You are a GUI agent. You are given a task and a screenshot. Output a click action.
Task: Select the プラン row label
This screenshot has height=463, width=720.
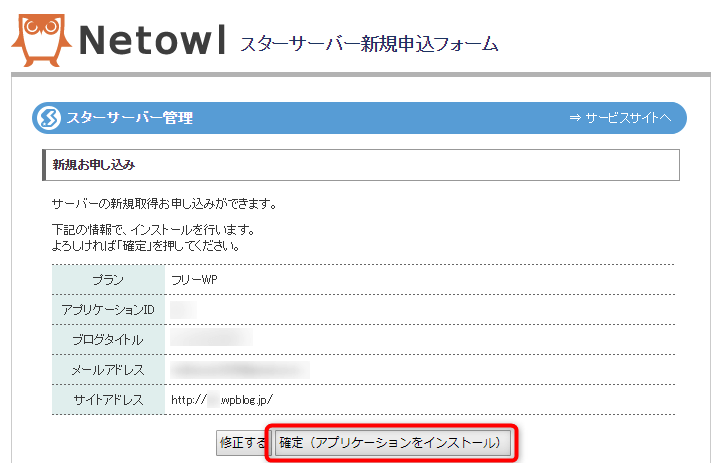tap(108, 279)
